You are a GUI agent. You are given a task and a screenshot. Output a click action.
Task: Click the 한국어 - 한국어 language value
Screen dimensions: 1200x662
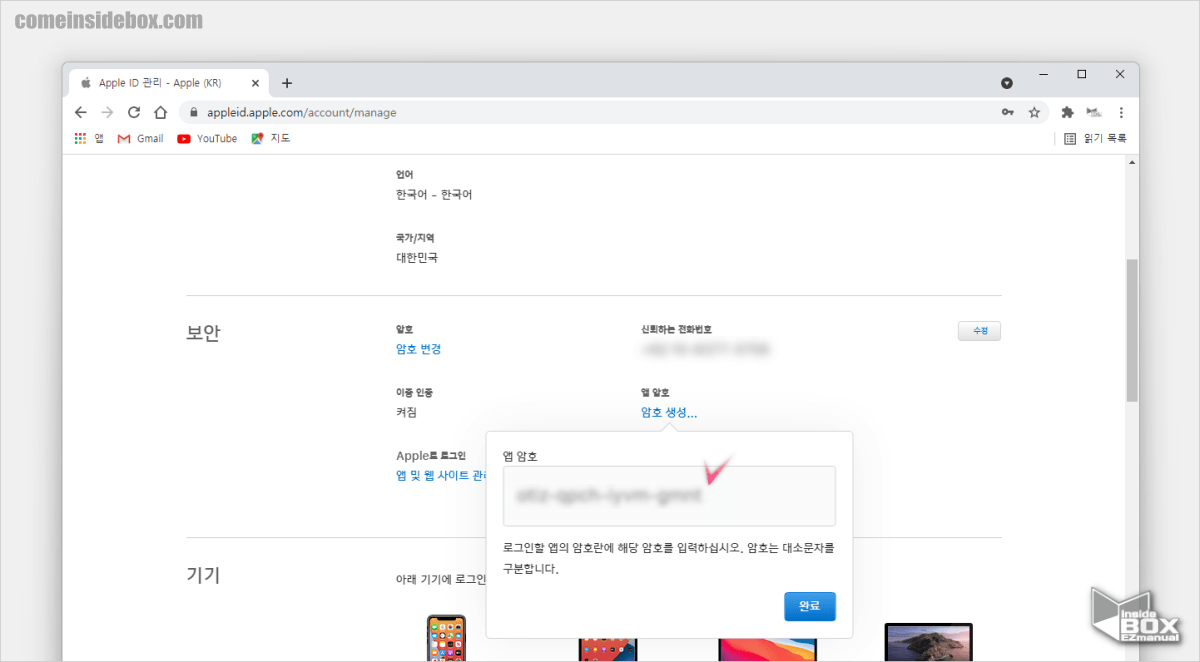(434, 194)
